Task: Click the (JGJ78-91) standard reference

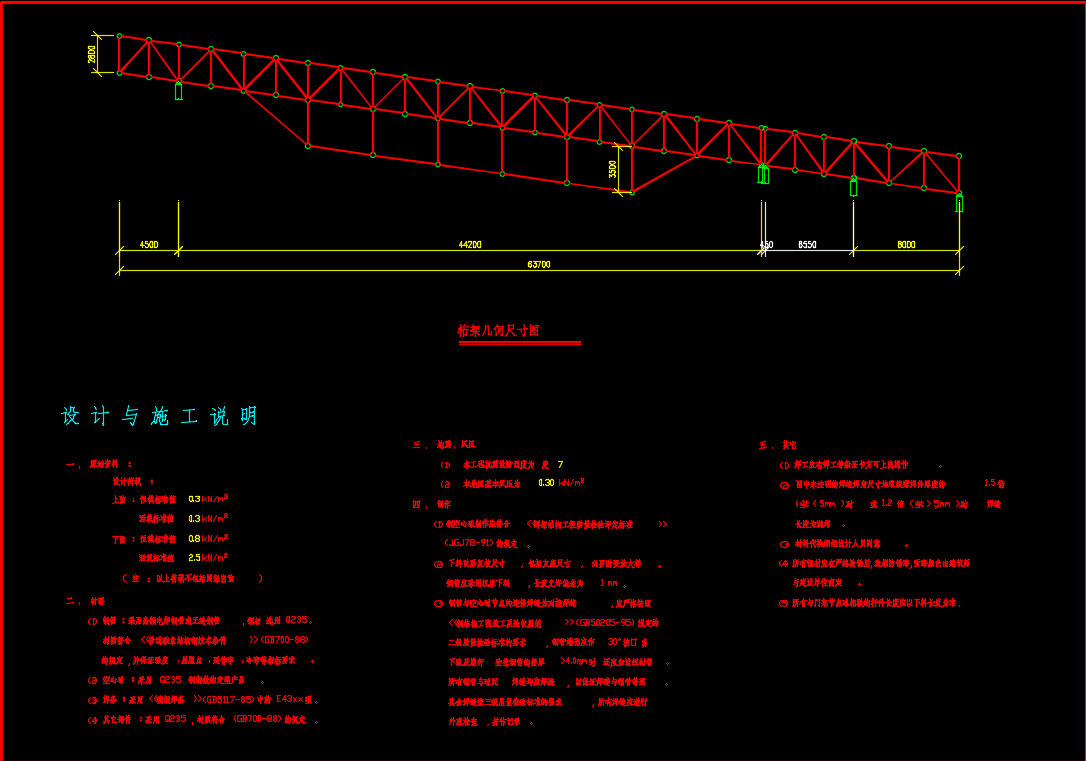Action: tap(470, 544)
